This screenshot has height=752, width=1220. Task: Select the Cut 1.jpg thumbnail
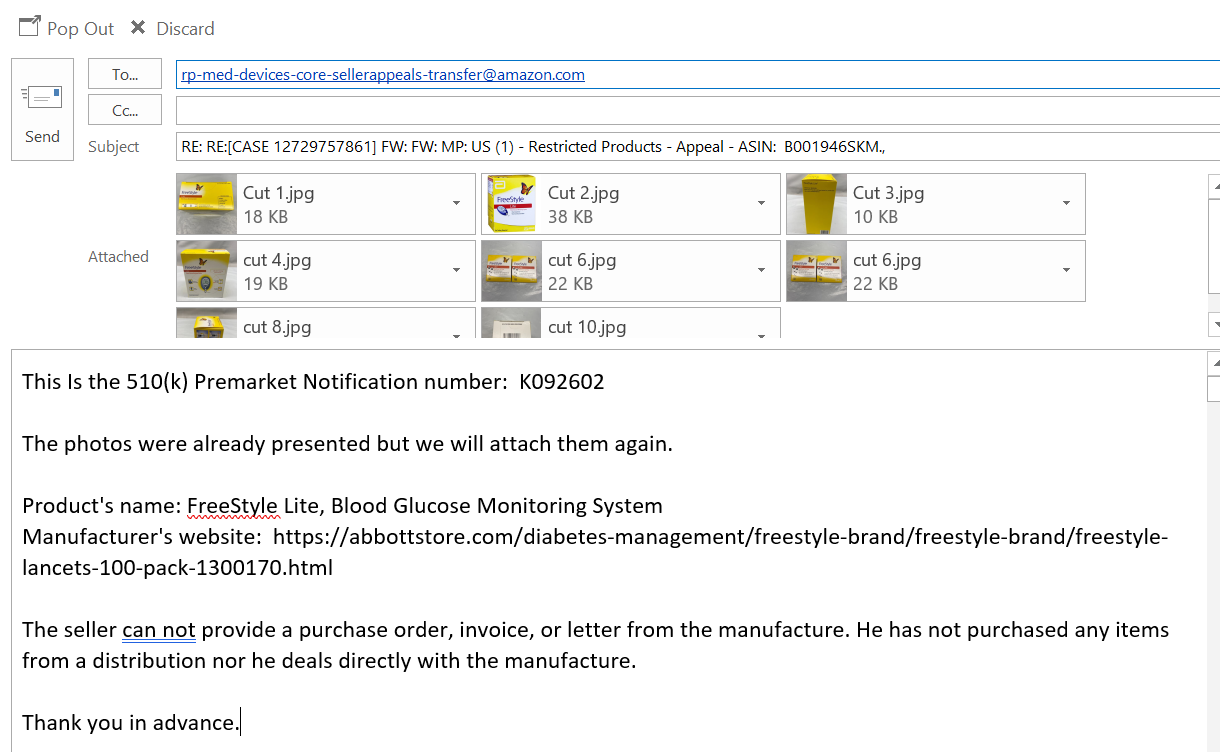[207, 204]
